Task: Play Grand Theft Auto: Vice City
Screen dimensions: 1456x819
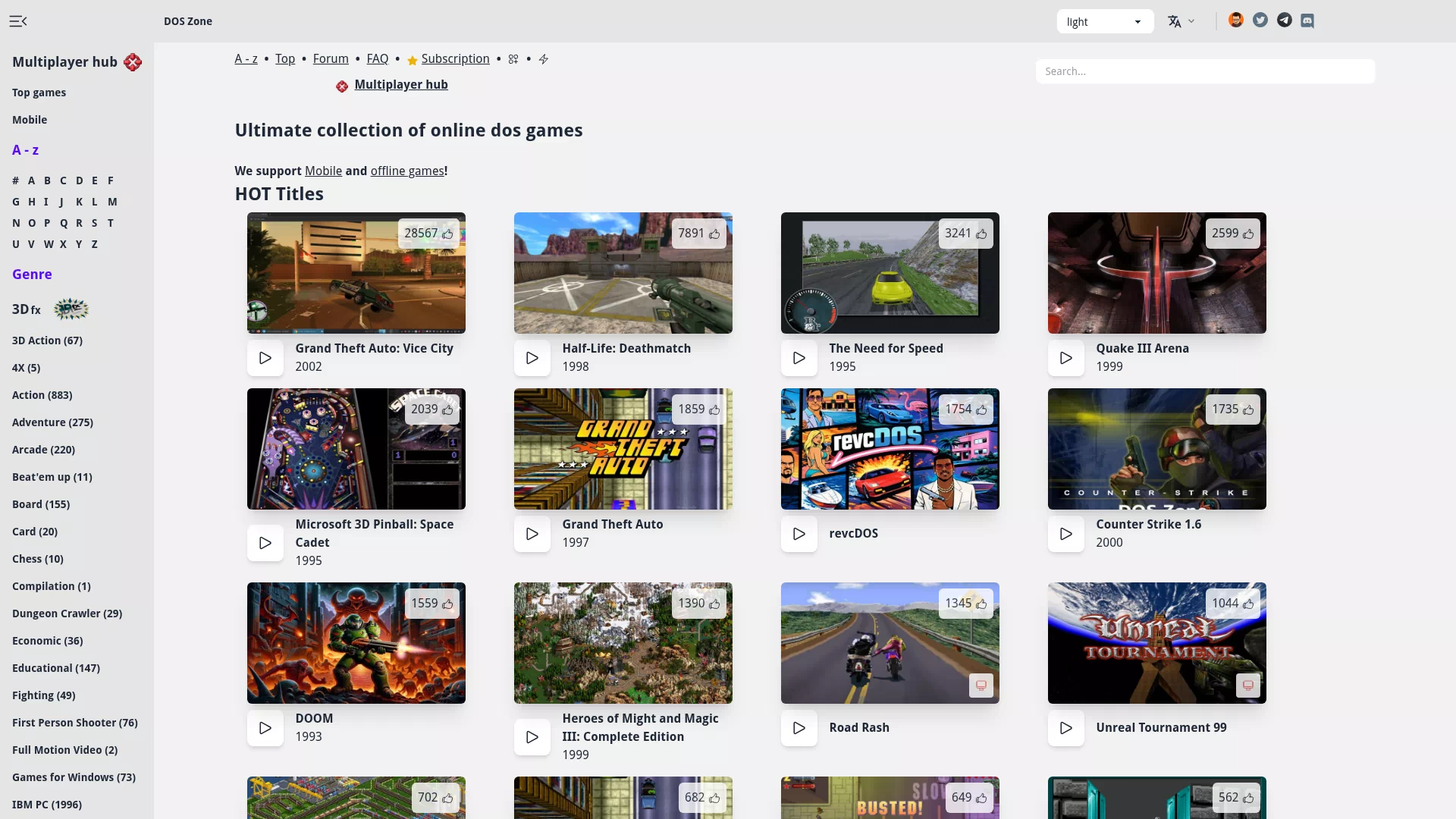Action: pyautogui.click(x=265, y=358)
